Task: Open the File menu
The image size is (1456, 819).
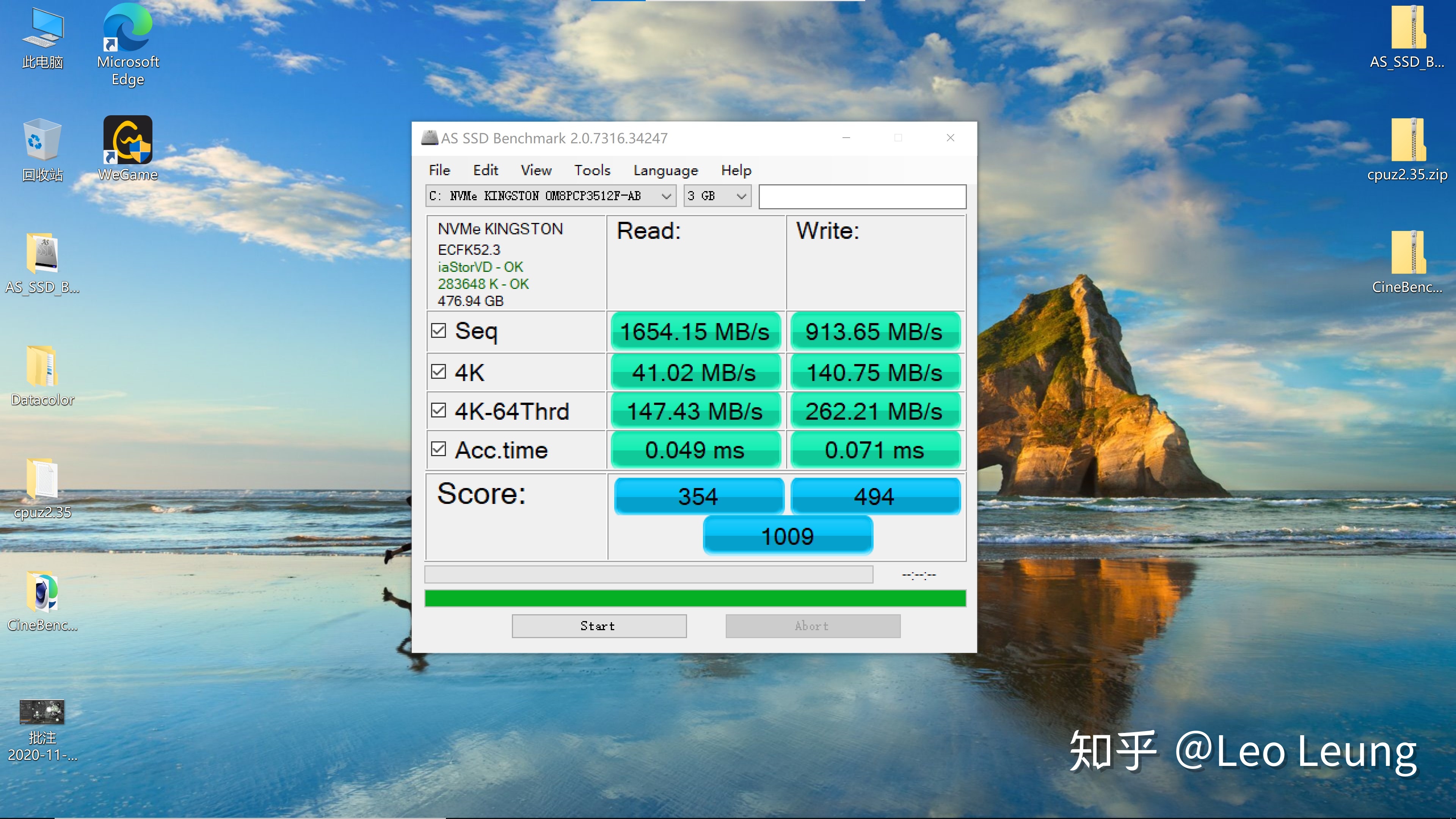Action: (439, 170)
